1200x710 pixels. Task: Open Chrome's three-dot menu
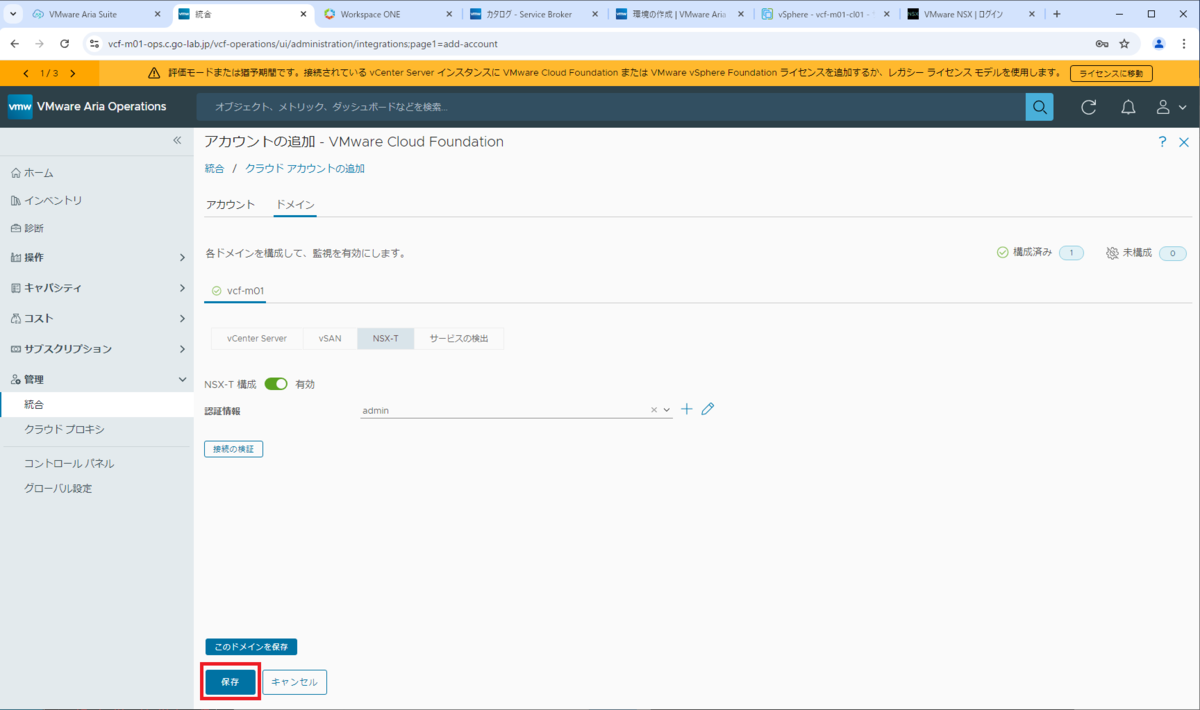1183,44
